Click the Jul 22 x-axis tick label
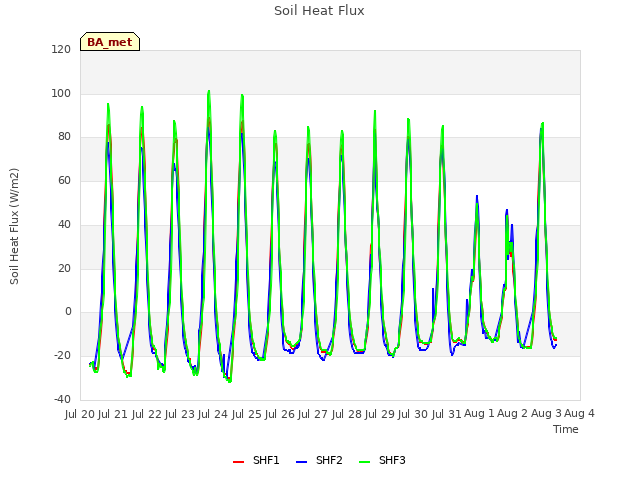 click(147, 414)
